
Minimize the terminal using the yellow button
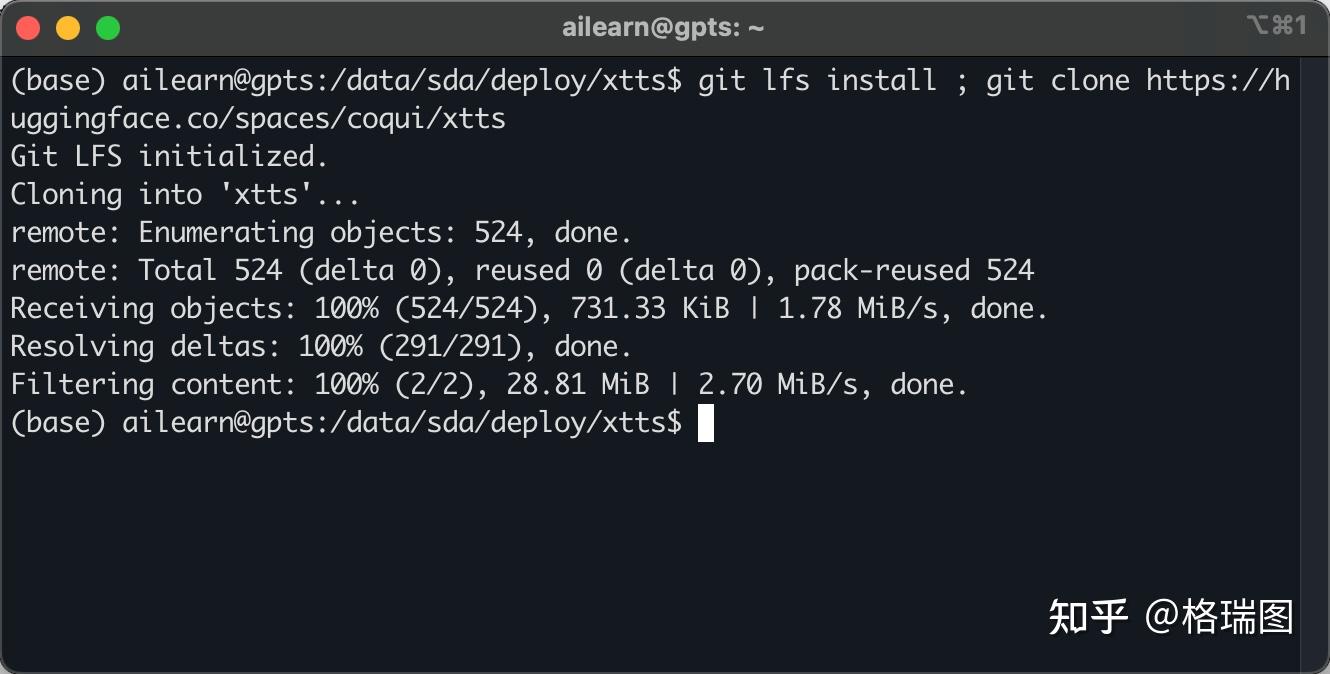pyautogui.click(x=68, y=28)
